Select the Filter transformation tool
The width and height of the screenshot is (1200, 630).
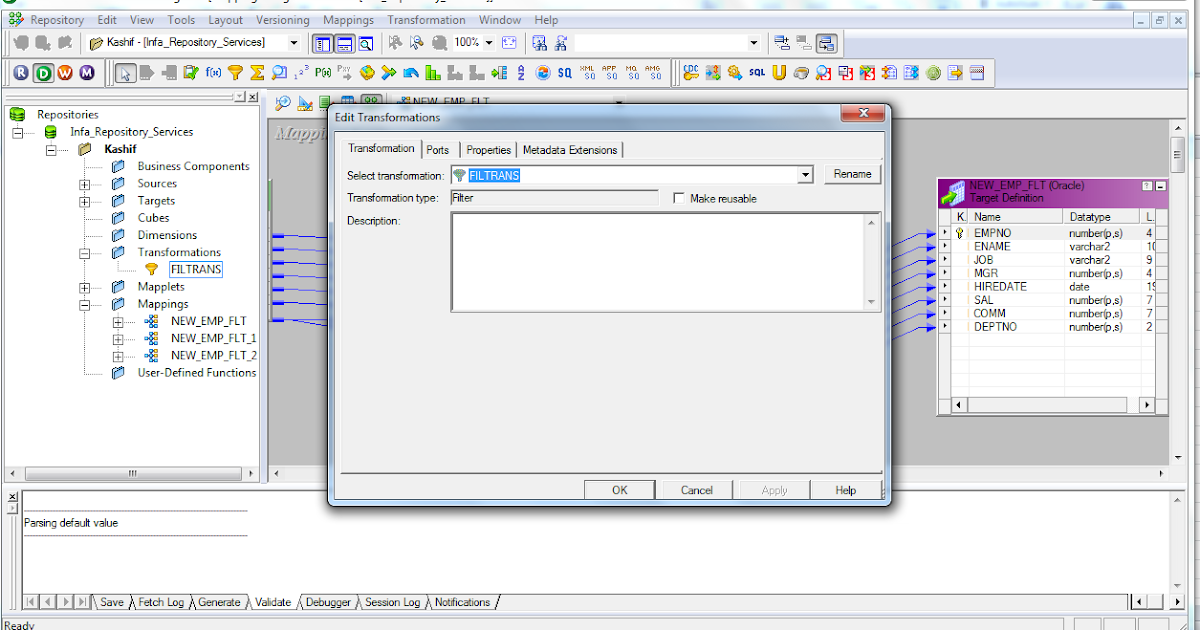(x=237, y=72)
